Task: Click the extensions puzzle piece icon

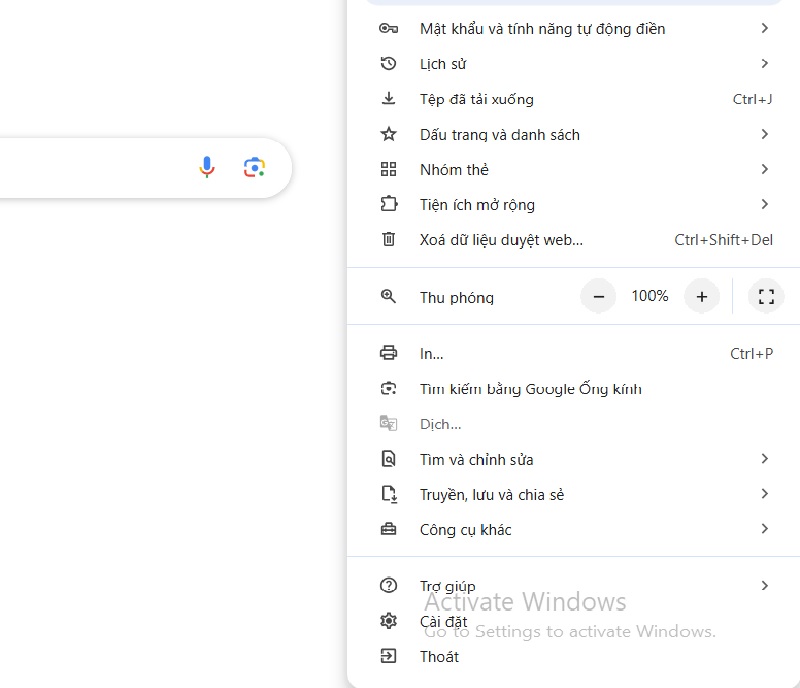Action: tap(389, 204)
